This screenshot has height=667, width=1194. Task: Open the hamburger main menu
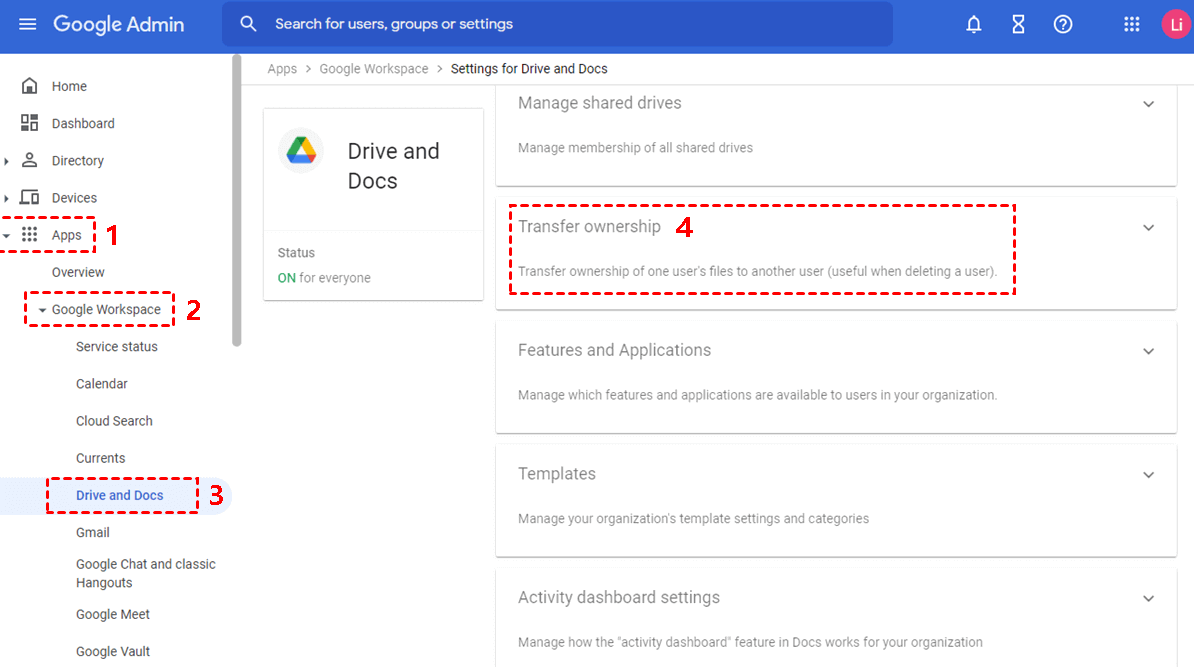pos(28,24)
